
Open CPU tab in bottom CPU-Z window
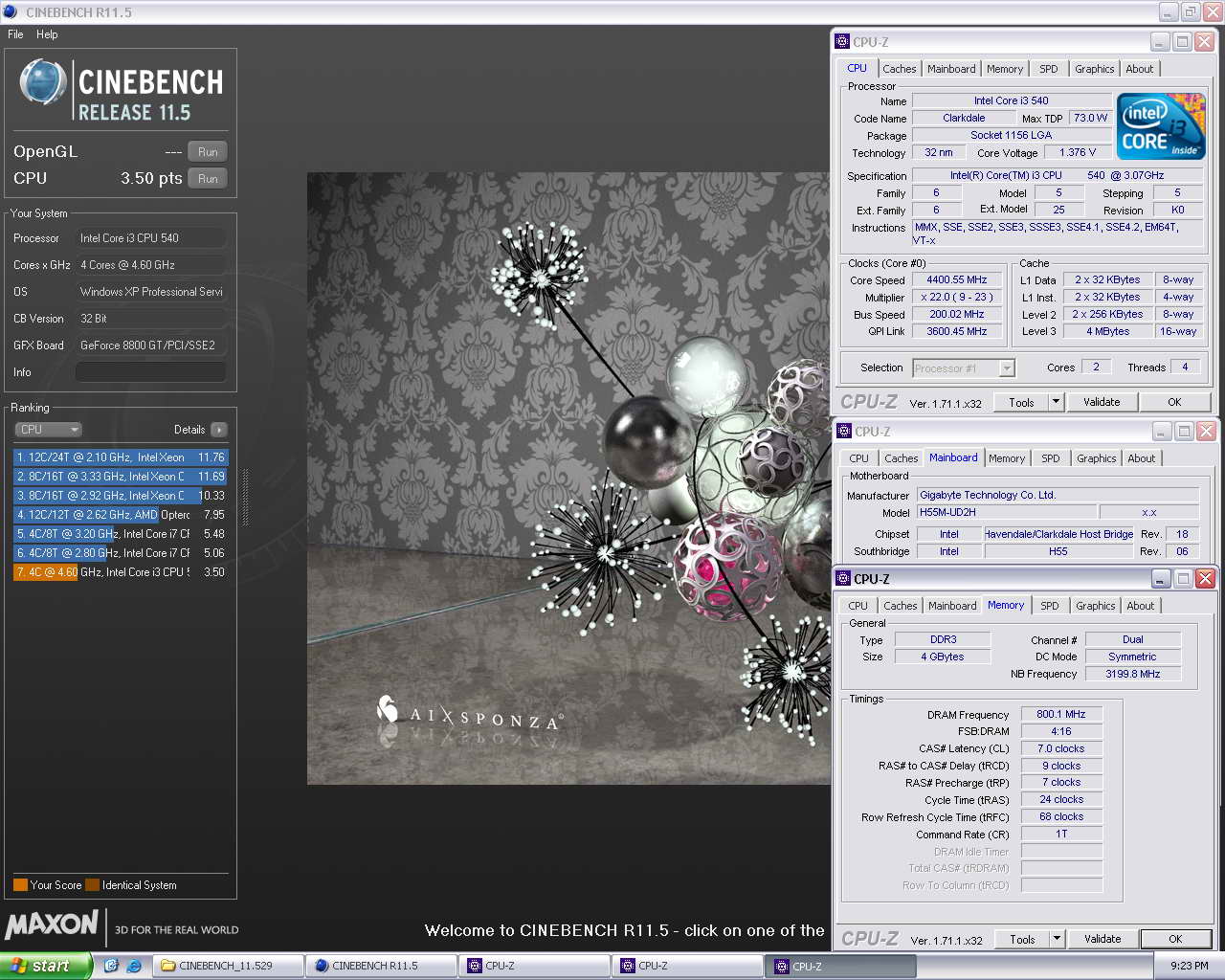point(858,606)
